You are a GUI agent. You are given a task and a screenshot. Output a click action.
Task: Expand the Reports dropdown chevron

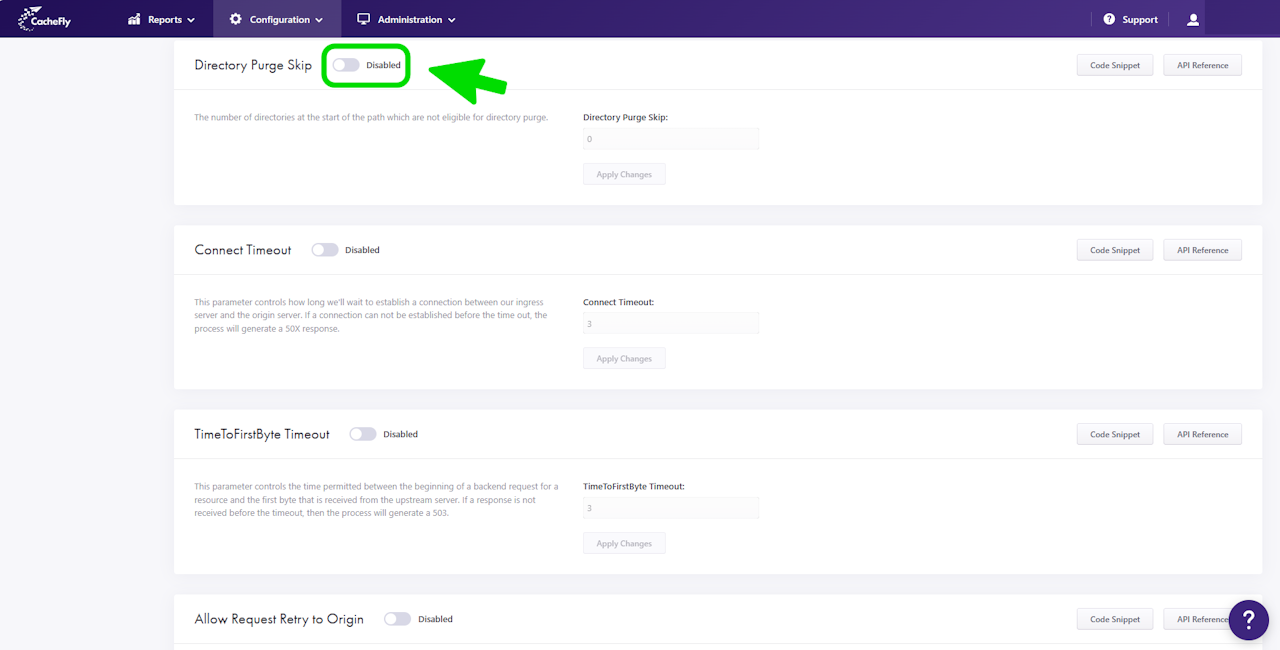pos(191,20)
